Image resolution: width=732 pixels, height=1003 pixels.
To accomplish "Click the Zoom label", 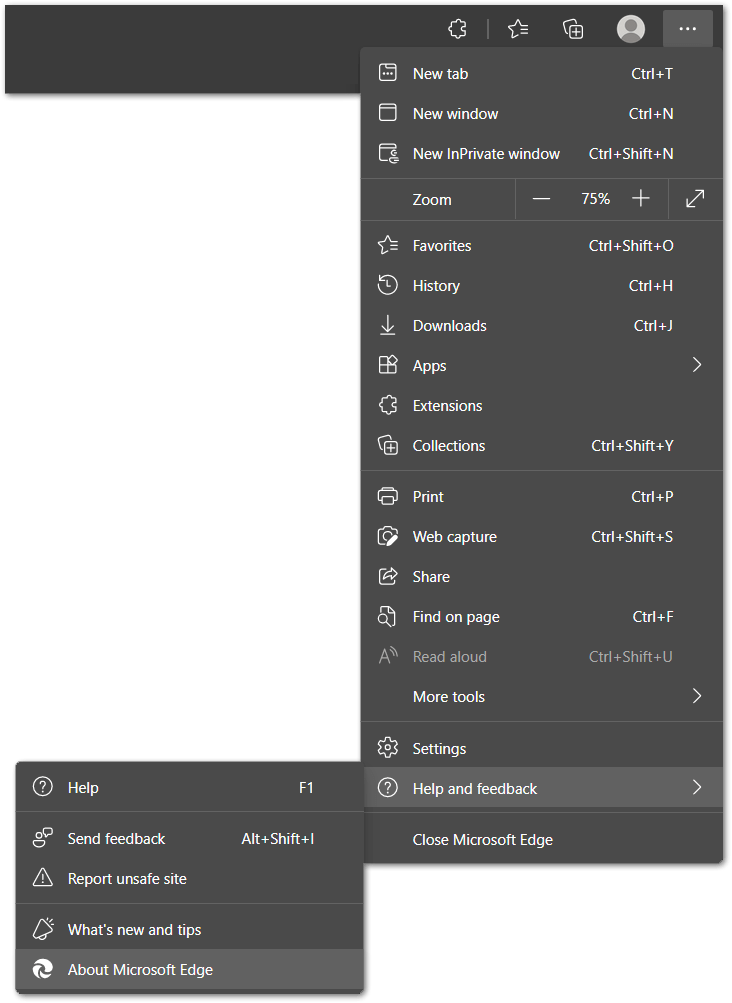I will (x=432, y=200).
